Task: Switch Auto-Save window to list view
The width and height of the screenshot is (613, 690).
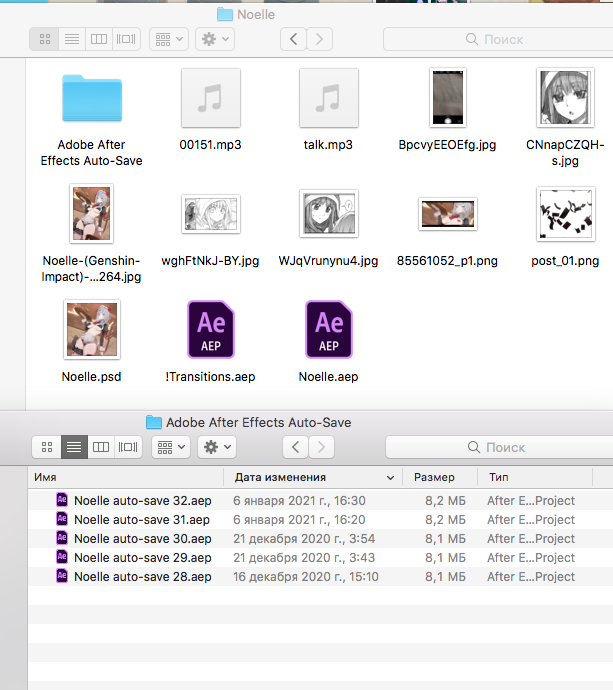Action: (x=74, y=447)
